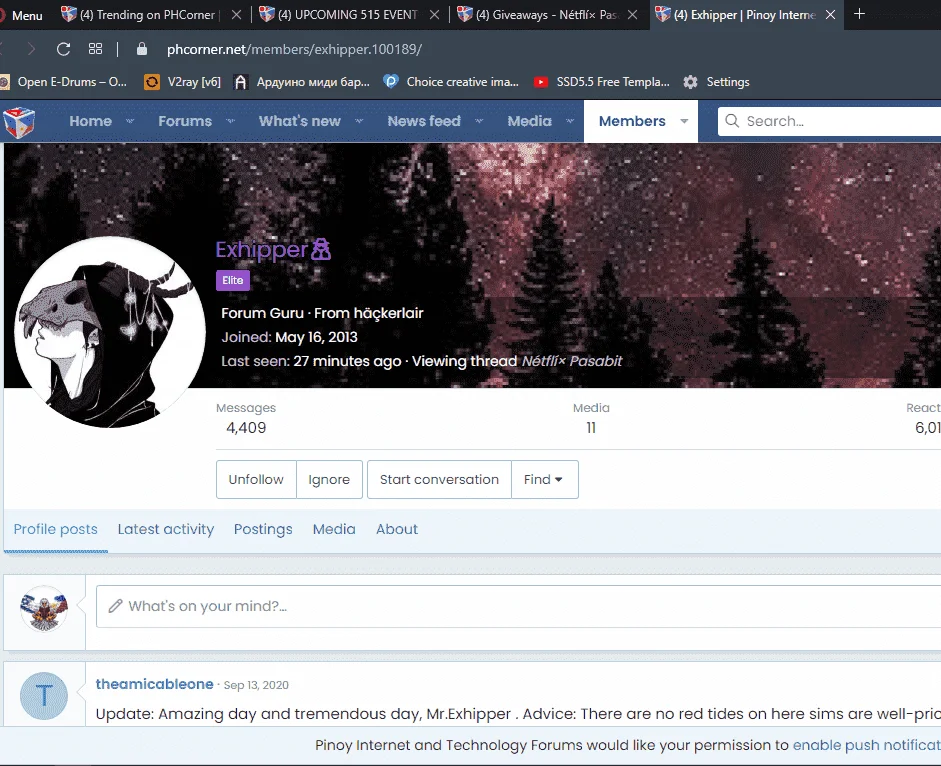Open the Open E-Drums bookmark
The image size is (941, 766).
(x=64, y=82)
